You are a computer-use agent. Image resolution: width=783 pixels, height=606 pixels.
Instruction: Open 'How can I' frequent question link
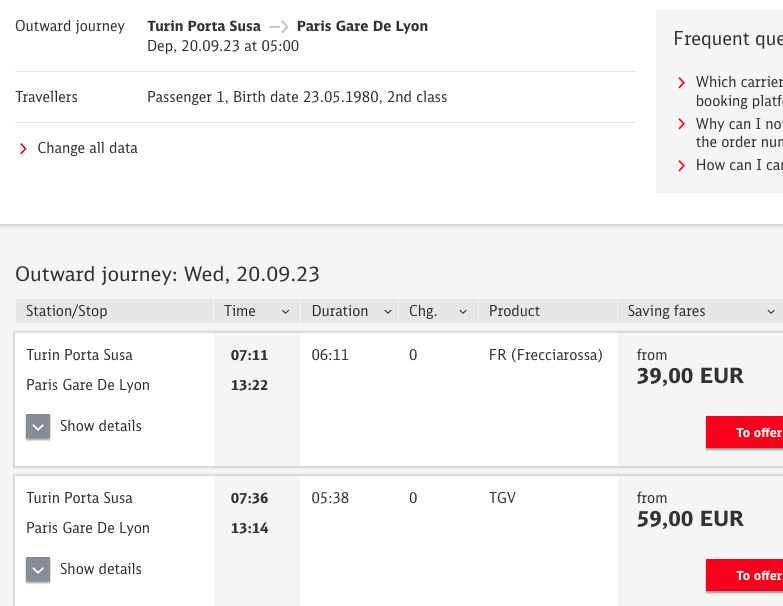(738, 165)
